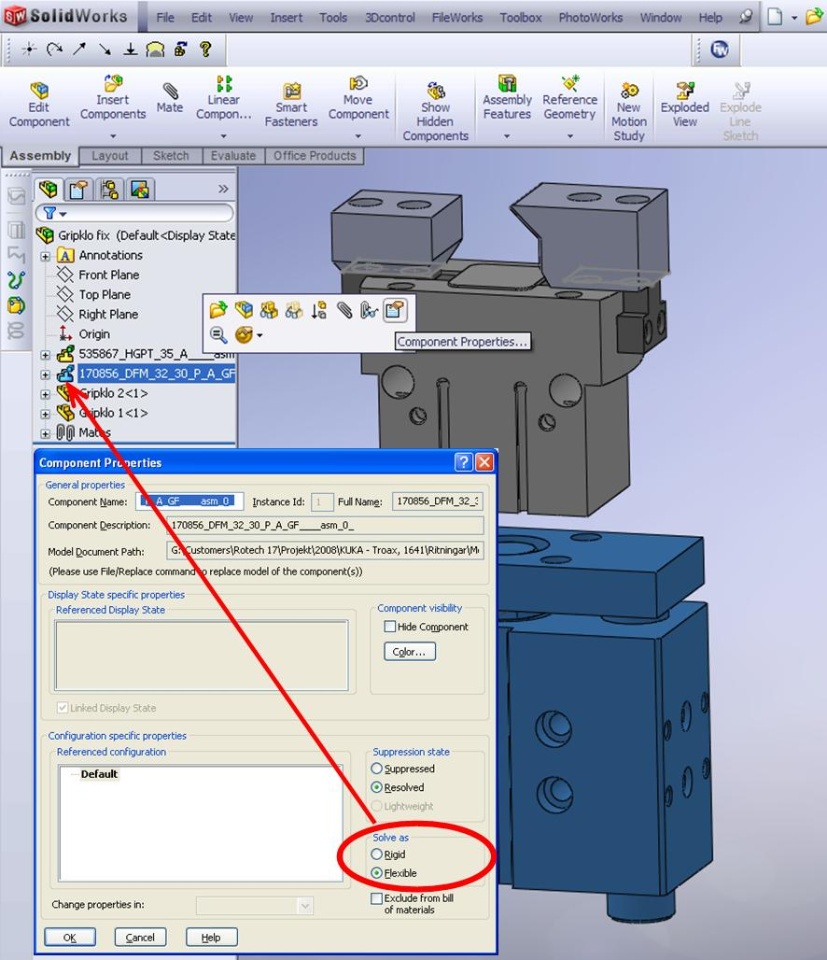Screen dimensions: 827x960
Task: Click View Mates paperclip icon in context toolbar
Action: 345,310
